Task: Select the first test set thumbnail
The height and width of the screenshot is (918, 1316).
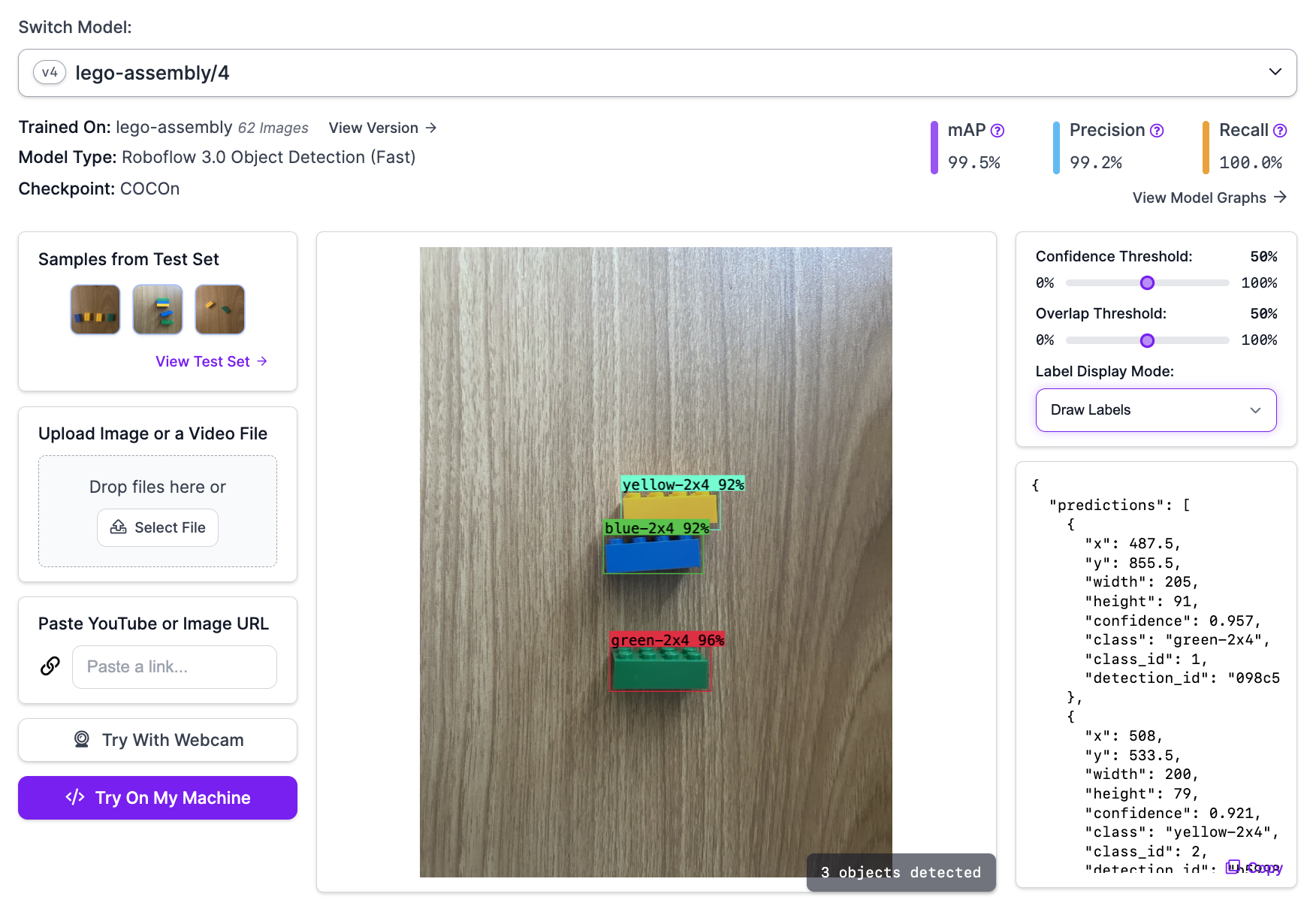Action: 95,309
